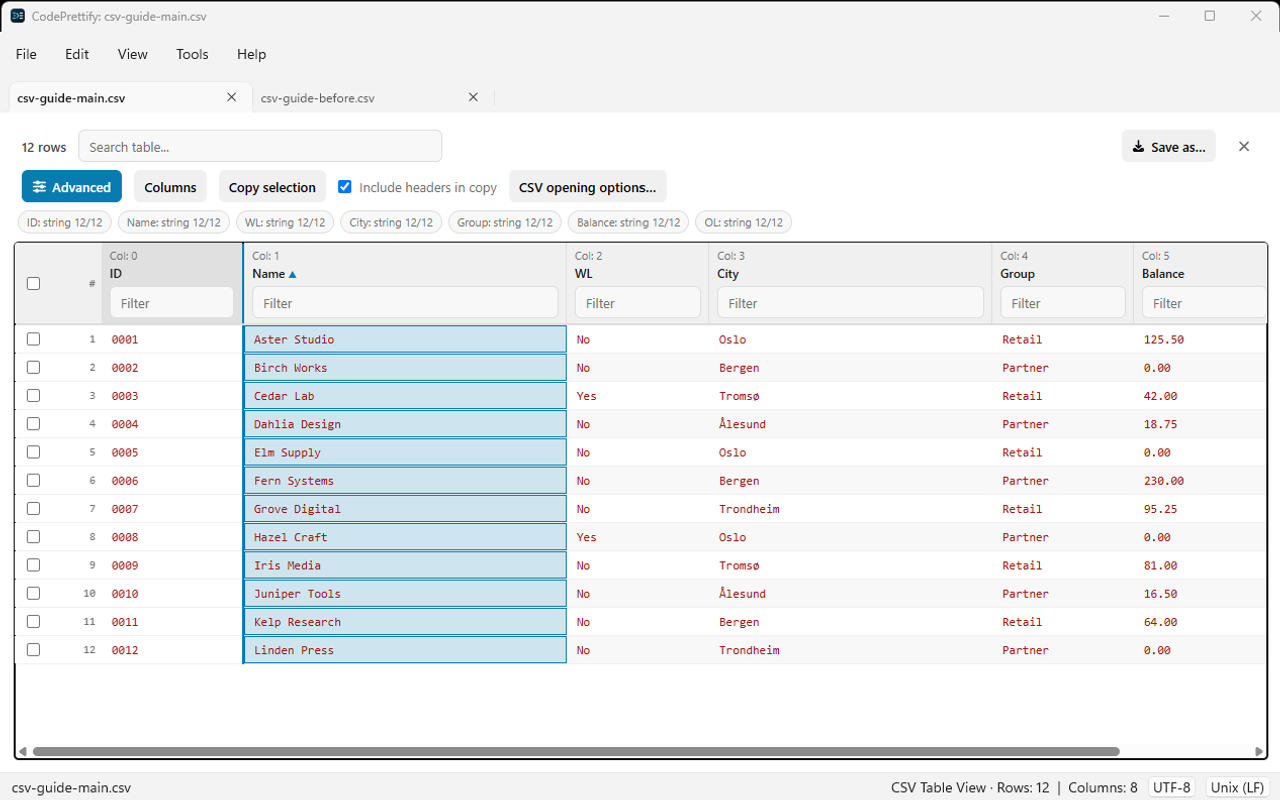
Task: Open CSV opening options dialog
Action: (588, 186)
